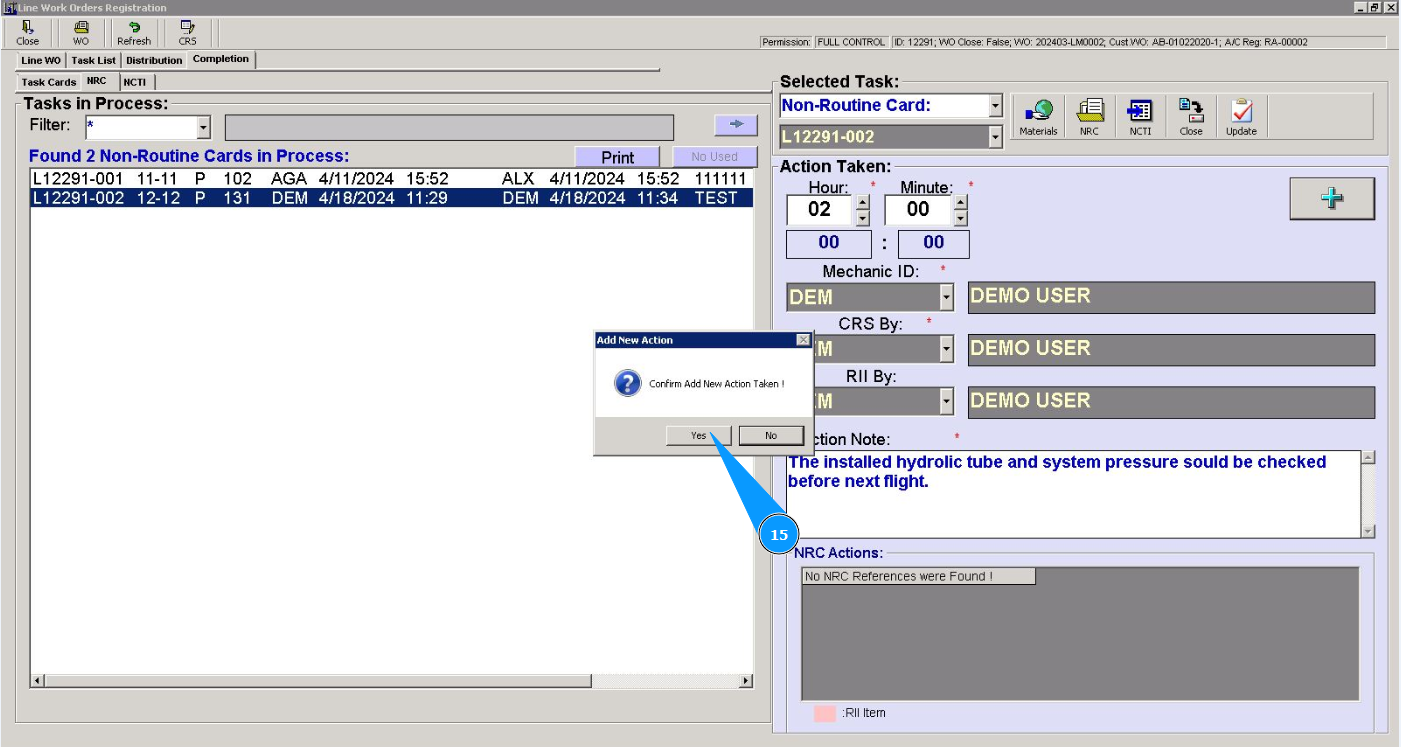Switch to the Line WO tab
Screen dimensions: 1401x747
(41, 61)
